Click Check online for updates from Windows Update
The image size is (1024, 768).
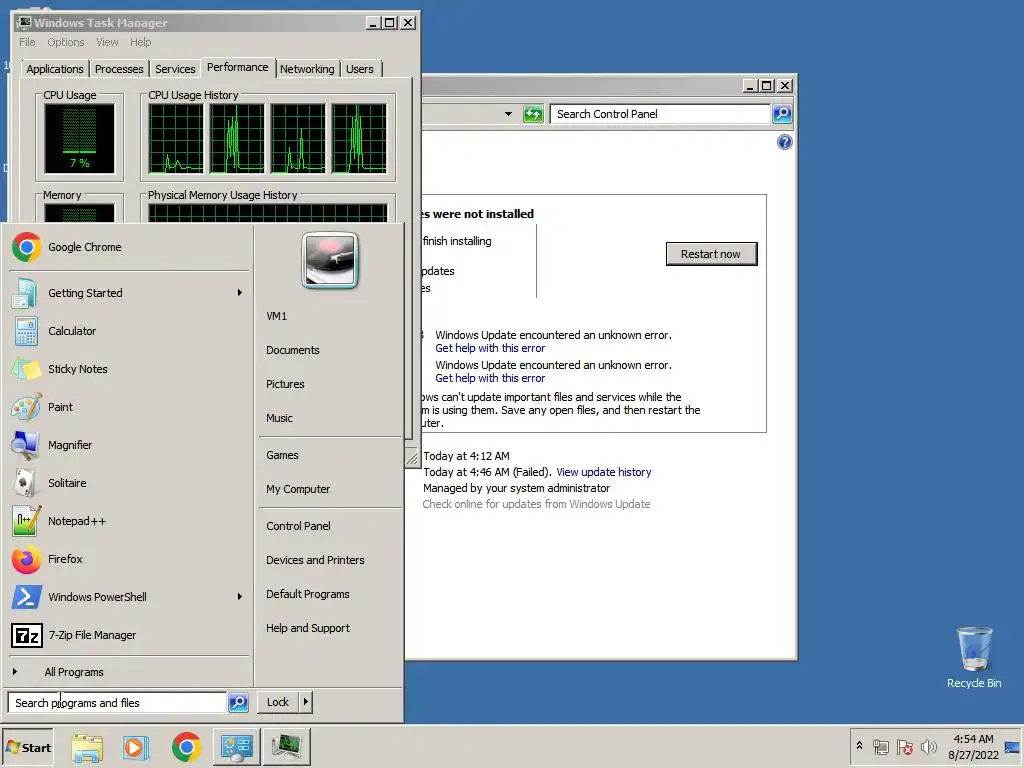[536, 504]
